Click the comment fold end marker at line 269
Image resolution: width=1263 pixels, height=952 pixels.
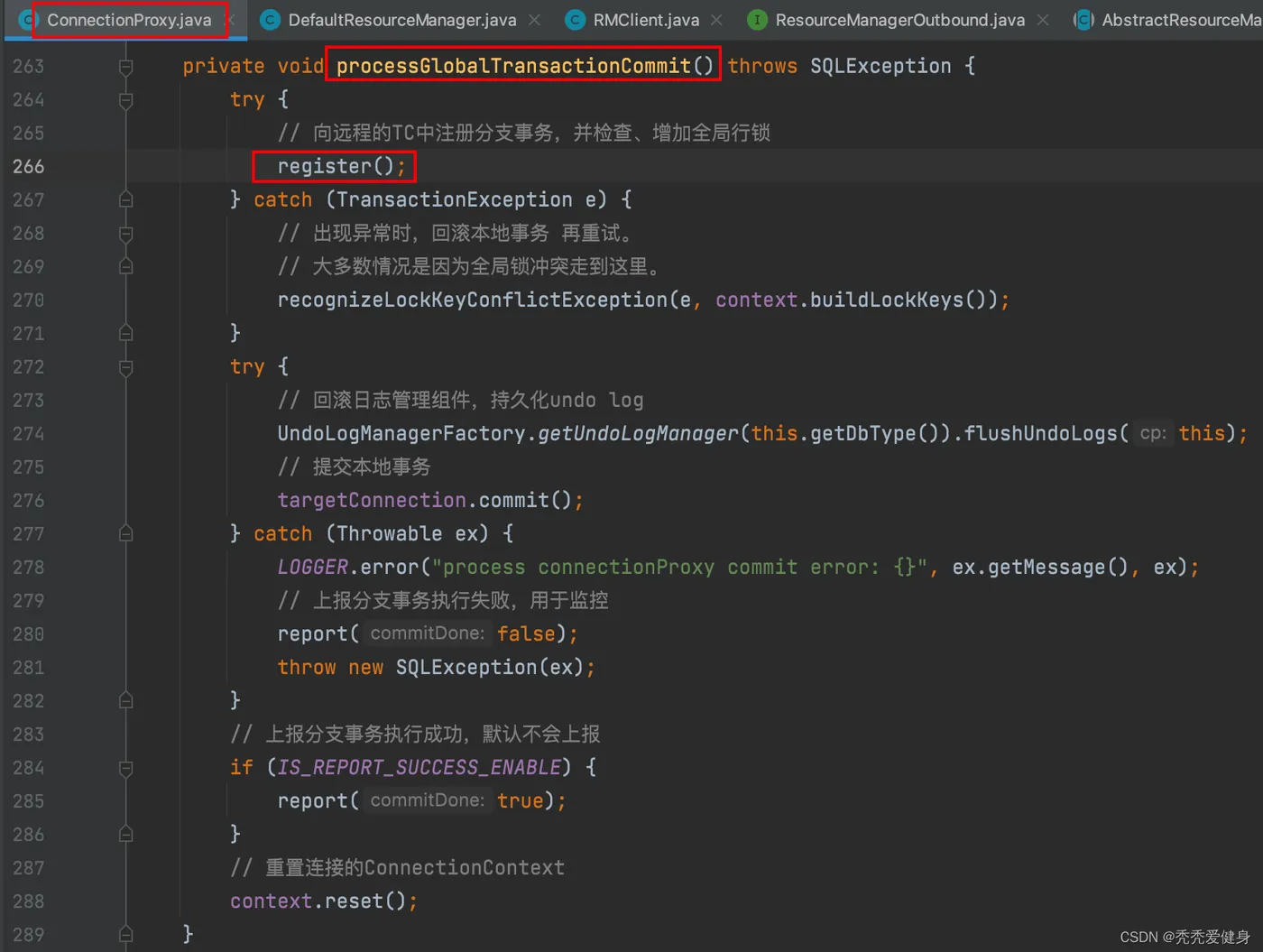click(126, 266)
